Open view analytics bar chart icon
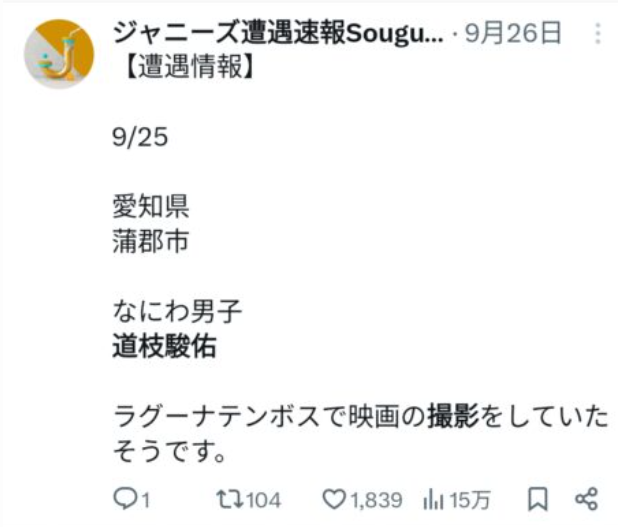 [434, 499]
